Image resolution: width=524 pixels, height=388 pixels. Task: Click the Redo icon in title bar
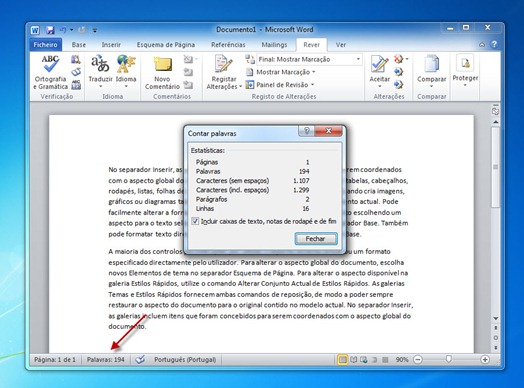82,30
